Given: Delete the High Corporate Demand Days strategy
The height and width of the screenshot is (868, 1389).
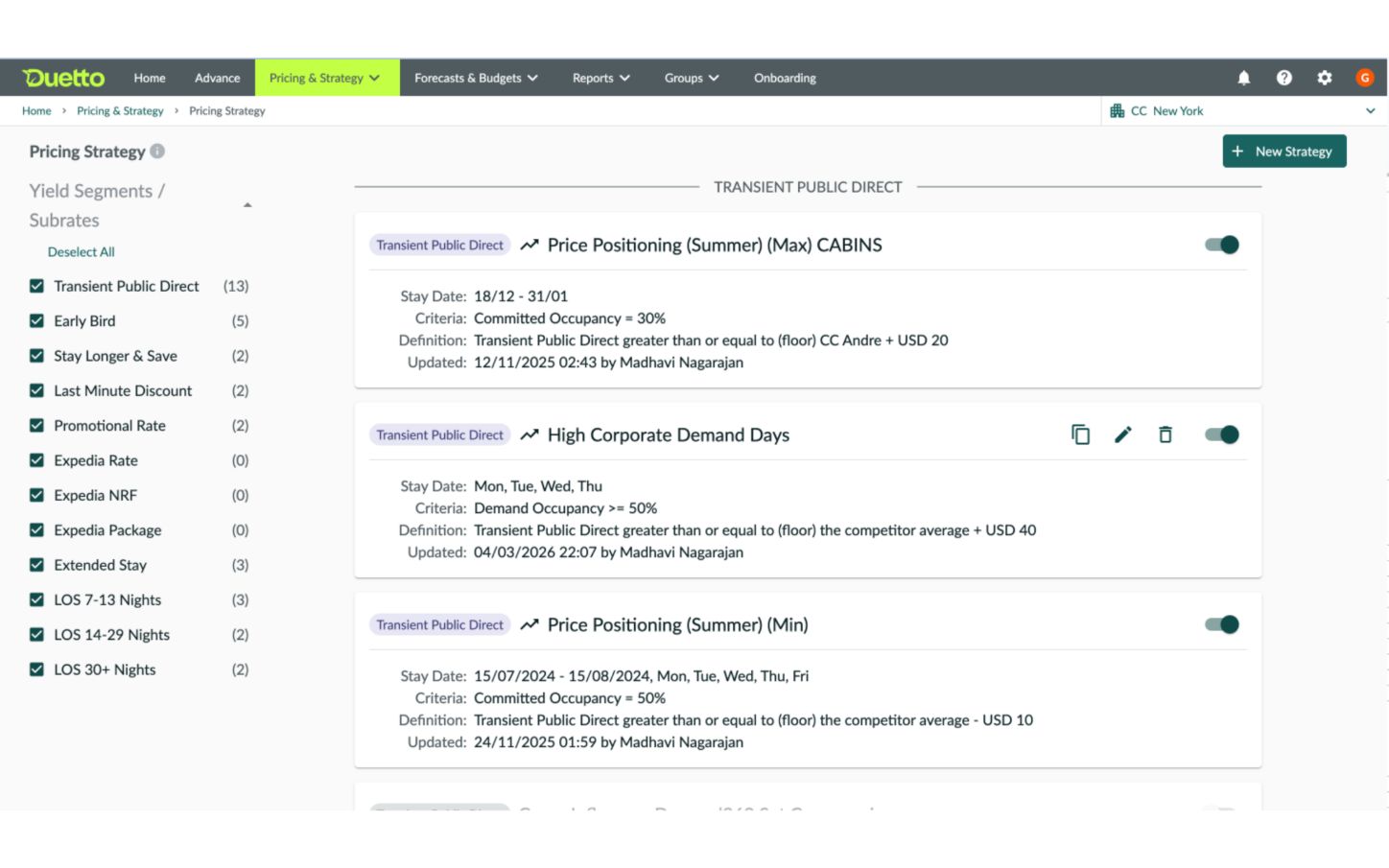Looking at the screenshot, I should click(1165, 434).
